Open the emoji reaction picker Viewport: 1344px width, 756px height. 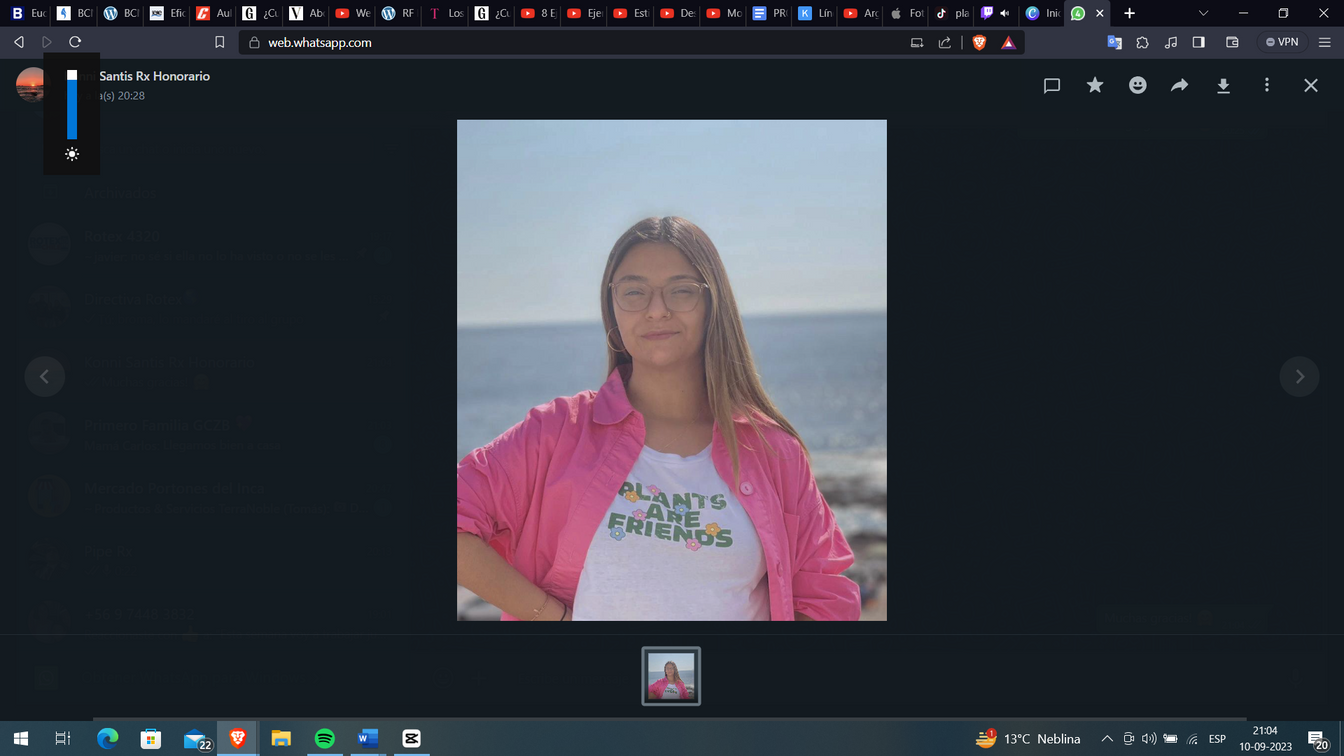1137,86
